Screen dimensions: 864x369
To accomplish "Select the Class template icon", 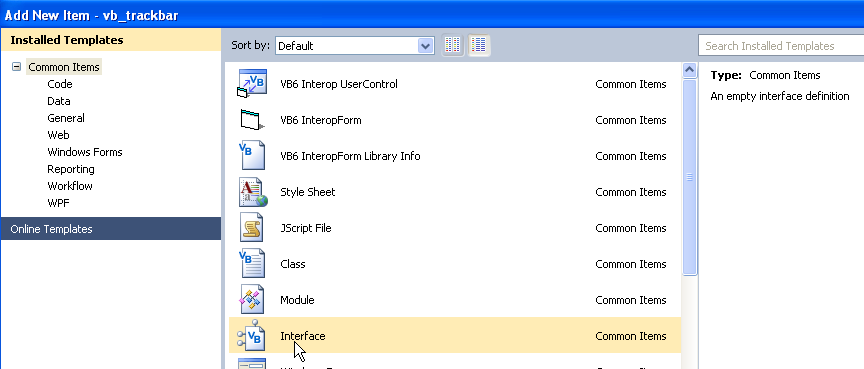I will pyautogui.click(x=252, y=264).
